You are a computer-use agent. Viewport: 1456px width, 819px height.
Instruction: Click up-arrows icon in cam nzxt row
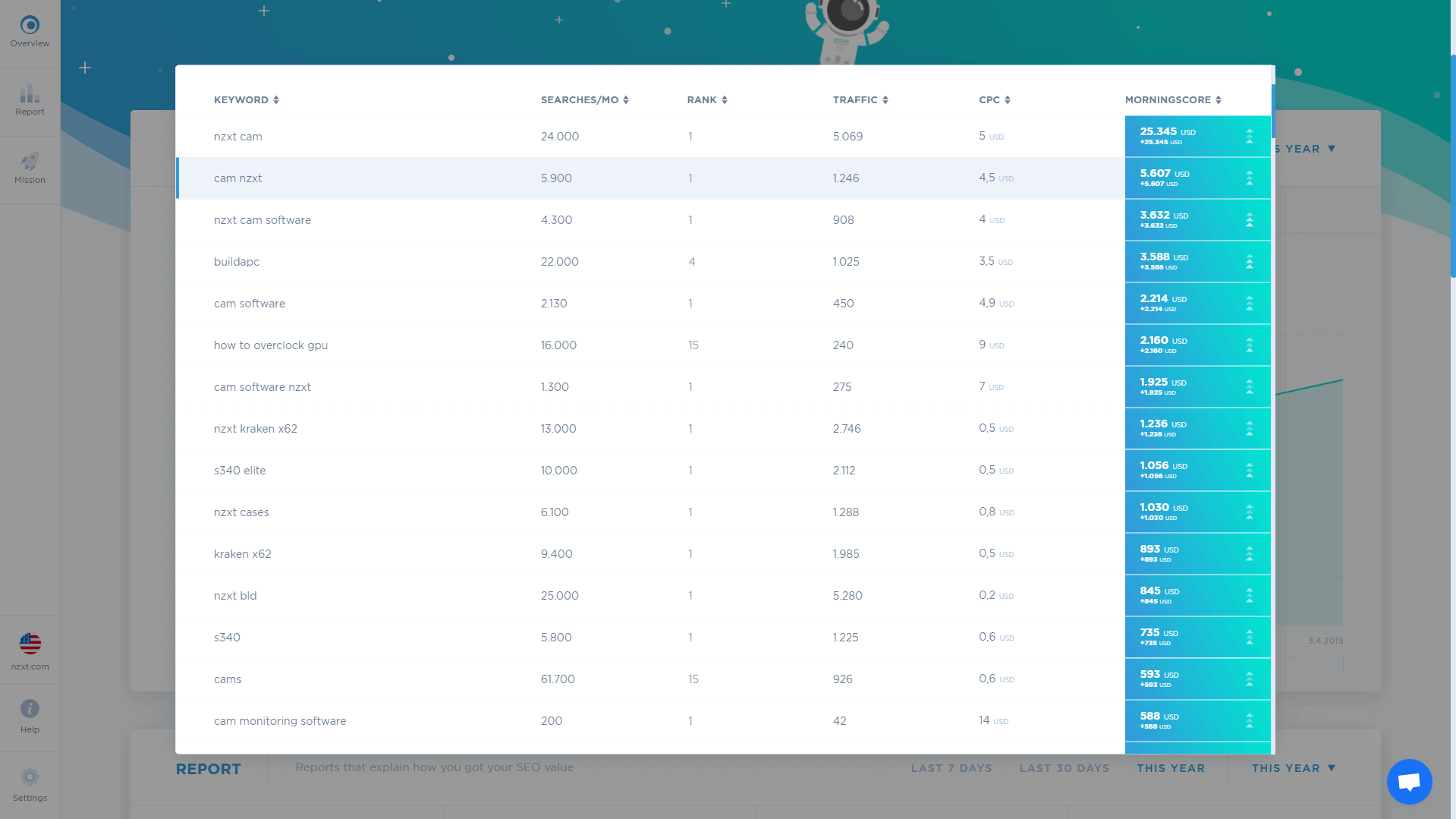[x=1250, y=178]
